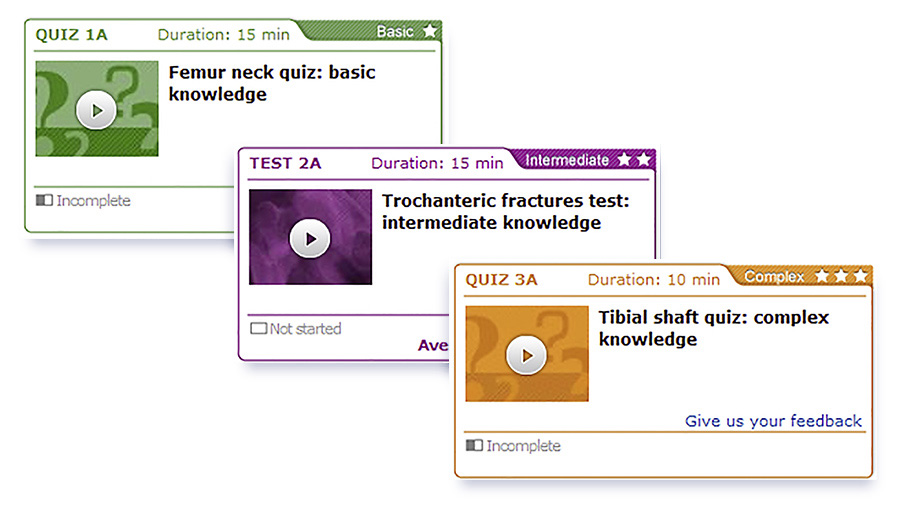This screenshot has width=900, height=506.
Task: Click the Not started status icon on Test 2A
Action: (x=258, y=328)
